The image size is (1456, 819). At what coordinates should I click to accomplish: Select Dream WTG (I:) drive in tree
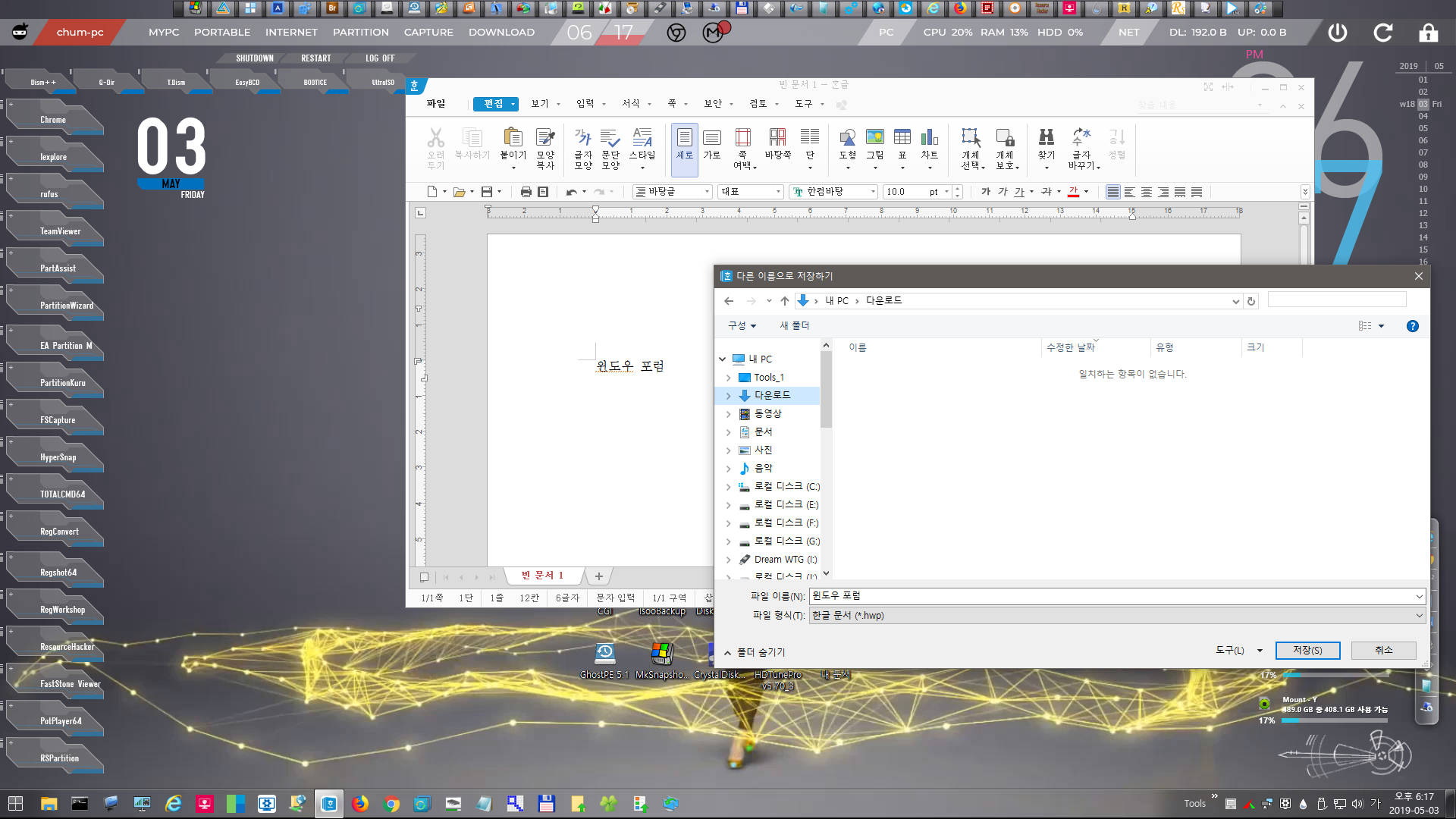(x=785, y=560)
